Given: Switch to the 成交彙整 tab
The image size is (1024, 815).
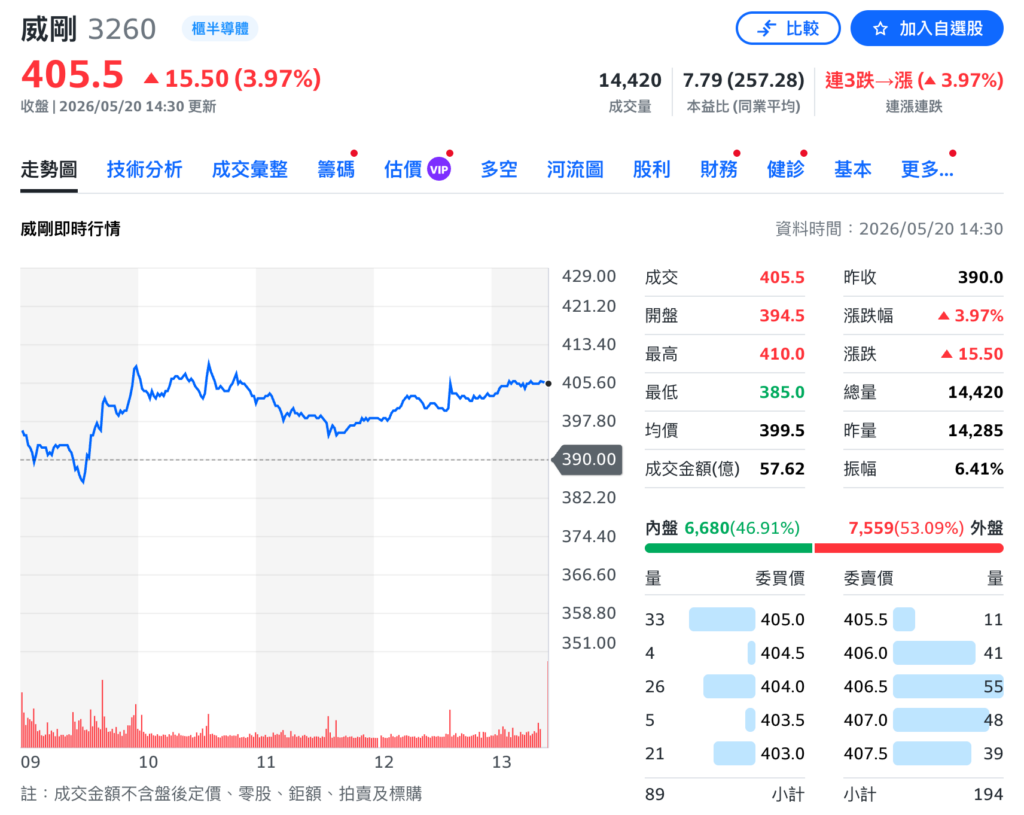Looking at the screenshot, I should pos(249,170).
